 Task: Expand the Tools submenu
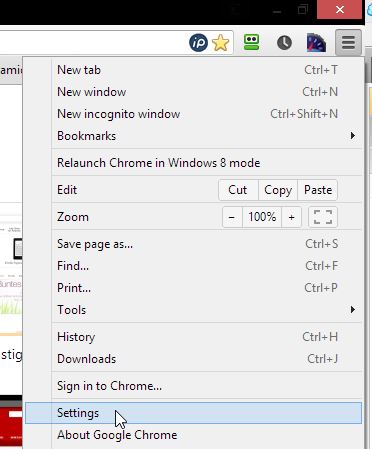point(207,310)
